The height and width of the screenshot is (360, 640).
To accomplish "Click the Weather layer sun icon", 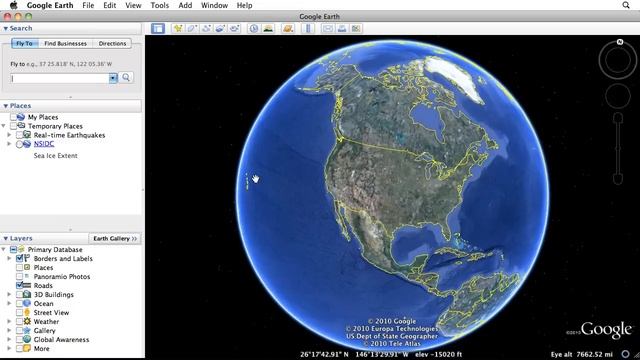I will point(27,321).
